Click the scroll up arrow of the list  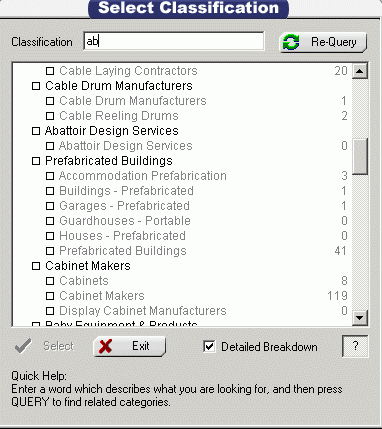pos(360,71)
